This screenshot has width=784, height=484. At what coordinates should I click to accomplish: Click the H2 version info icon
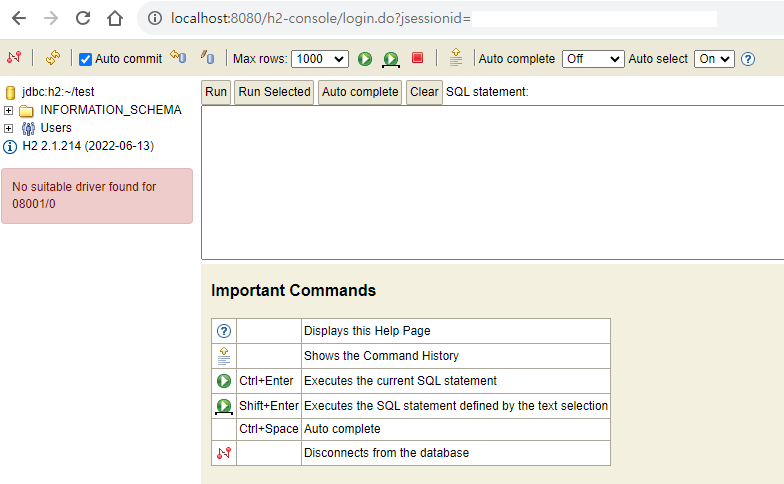[10, 146]
